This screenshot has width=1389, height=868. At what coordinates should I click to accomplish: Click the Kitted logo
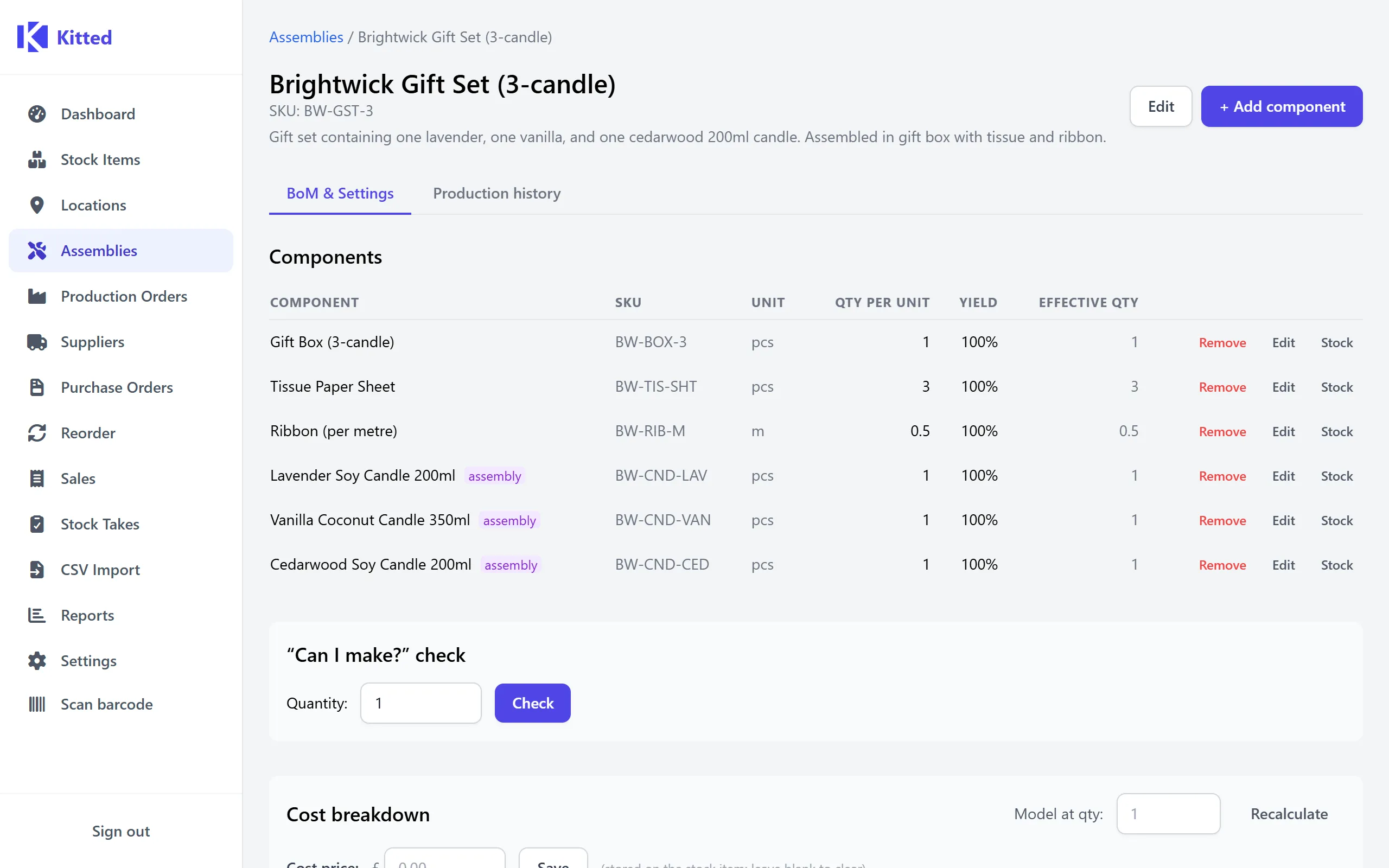(64, 37)
